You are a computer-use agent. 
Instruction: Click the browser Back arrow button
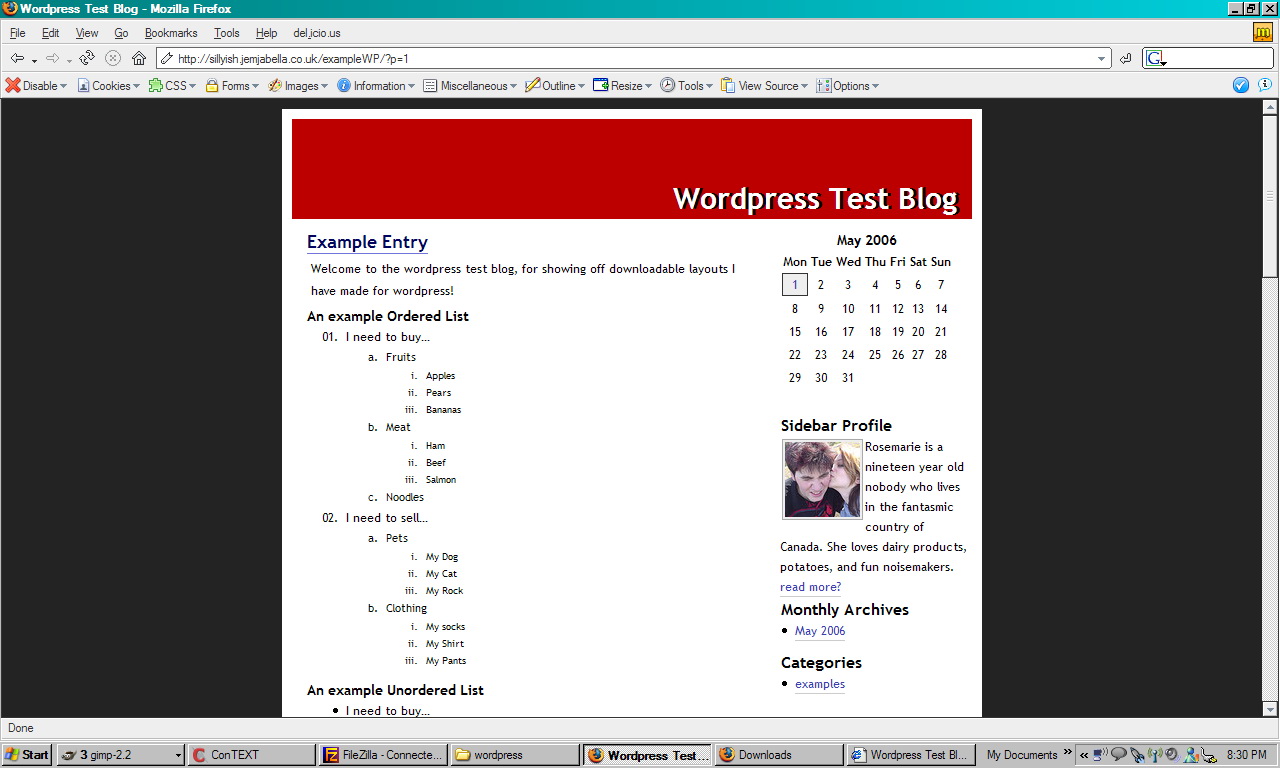17,58
